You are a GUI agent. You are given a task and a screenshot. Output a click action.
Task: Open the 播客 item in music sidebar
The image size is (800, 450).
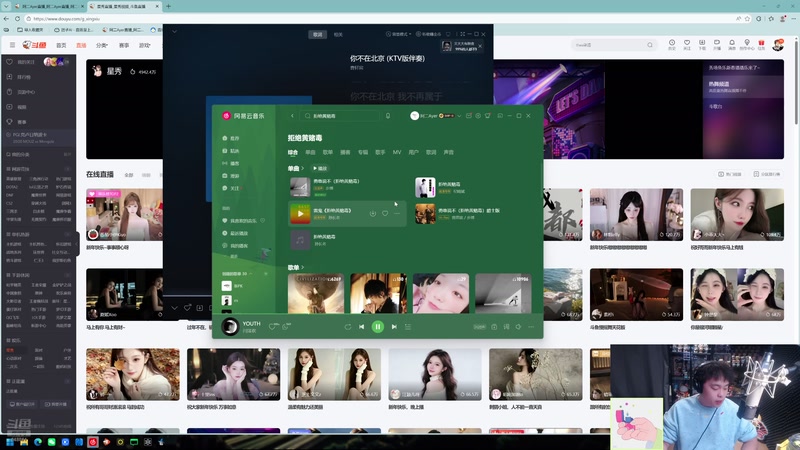[231, 163]
